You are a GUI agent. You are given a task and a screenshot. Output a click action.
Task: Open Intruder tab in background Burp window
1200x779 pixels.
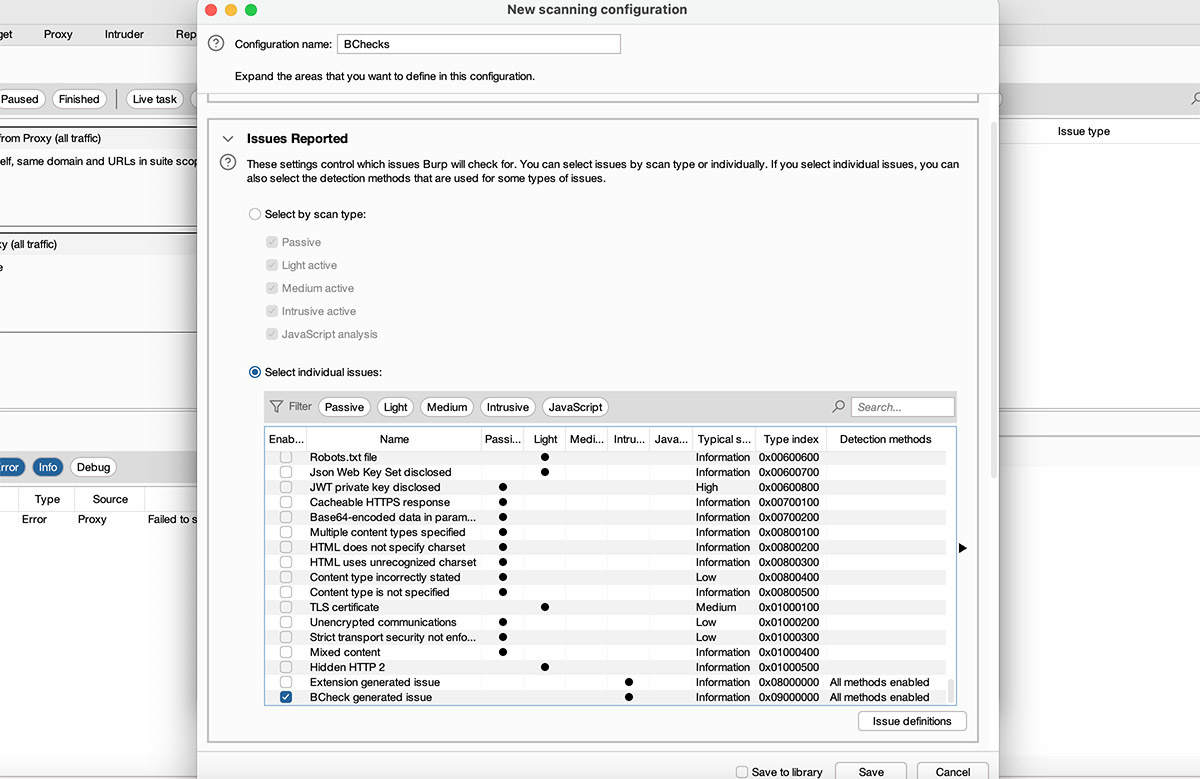coord(124,34)
